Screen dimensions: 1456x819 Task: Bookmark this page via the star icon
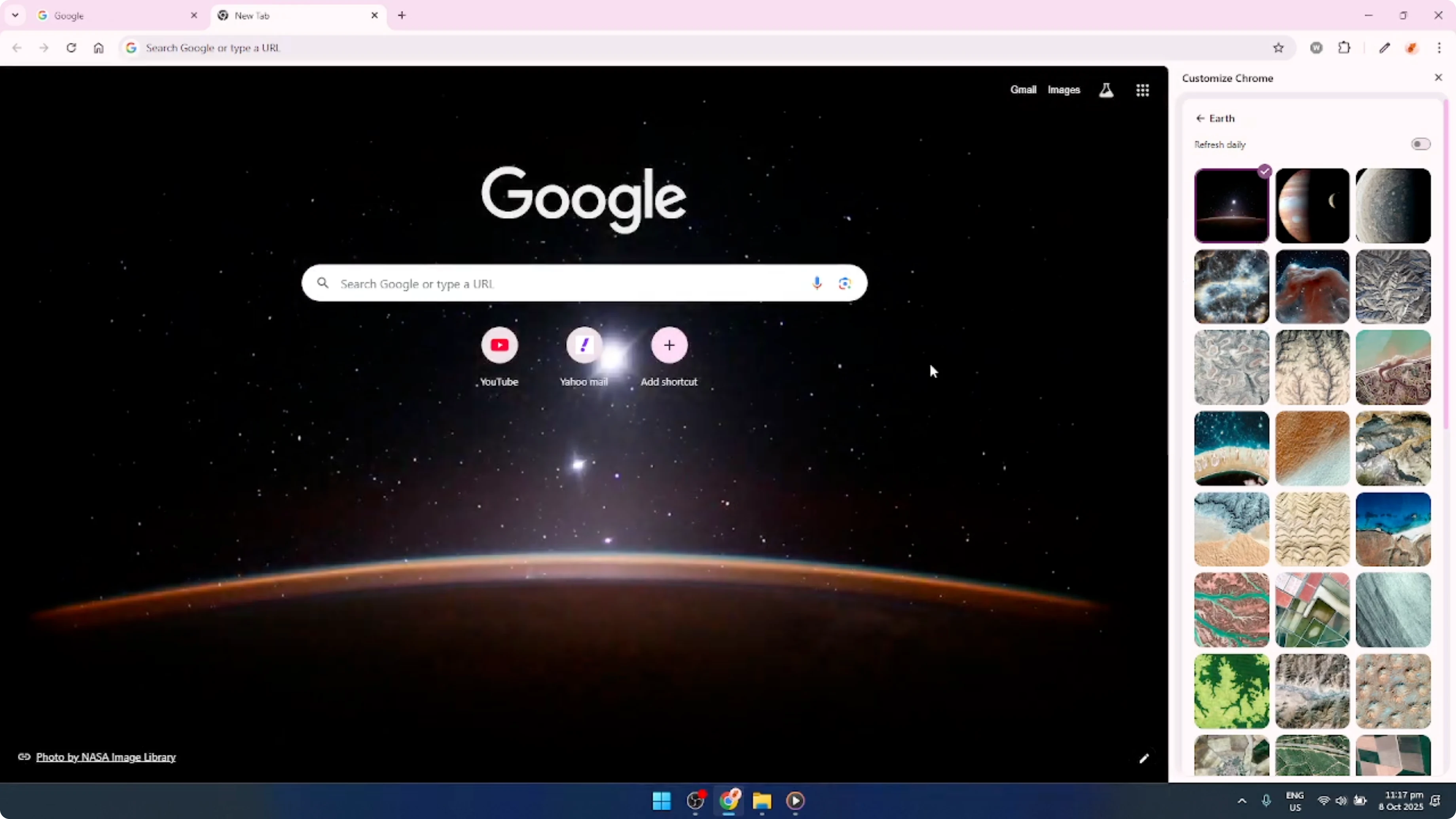[x=1279, y=47]
